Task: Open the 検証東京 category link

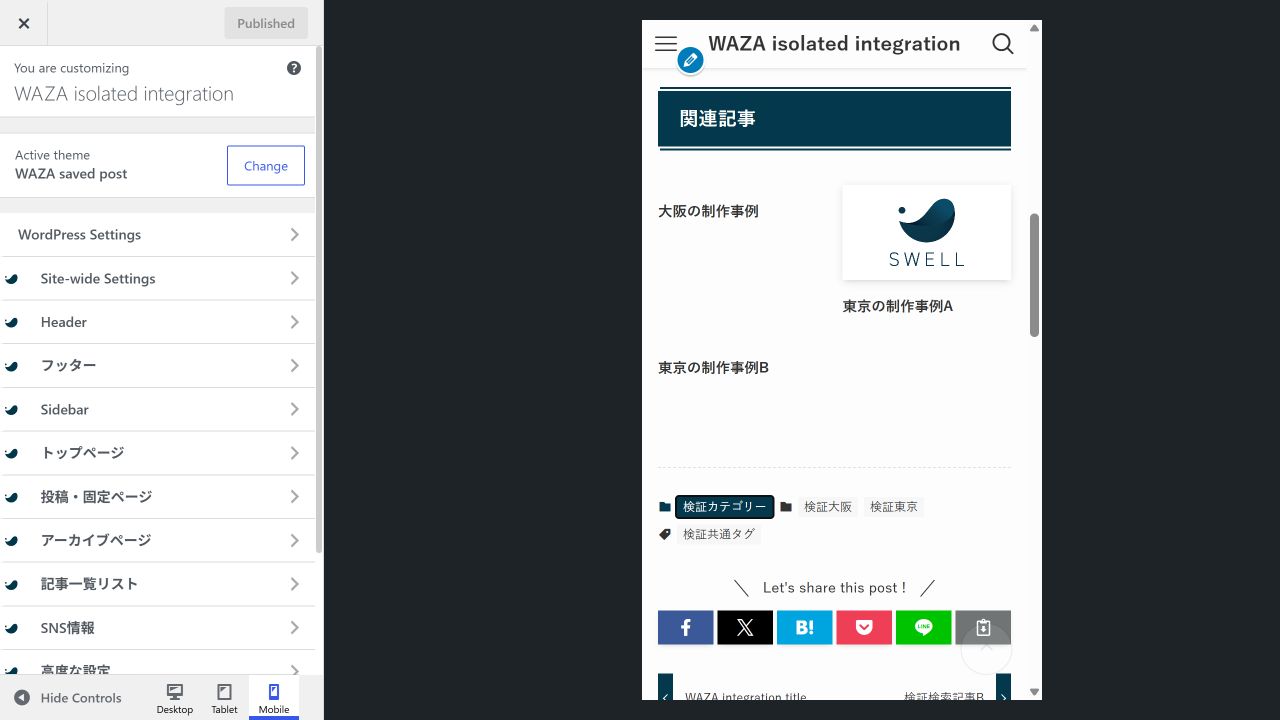Action: (x=894, y=507)
